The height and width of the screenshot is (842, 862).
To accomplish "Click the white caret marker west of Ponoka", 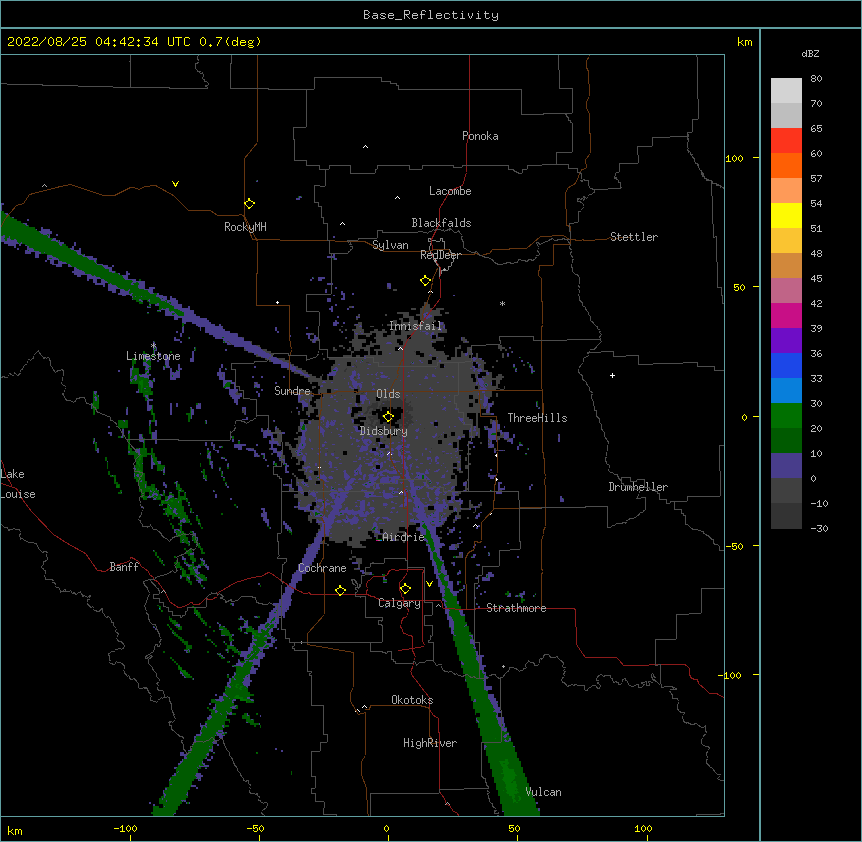I will pyautogui.click(x=365, y=147).
